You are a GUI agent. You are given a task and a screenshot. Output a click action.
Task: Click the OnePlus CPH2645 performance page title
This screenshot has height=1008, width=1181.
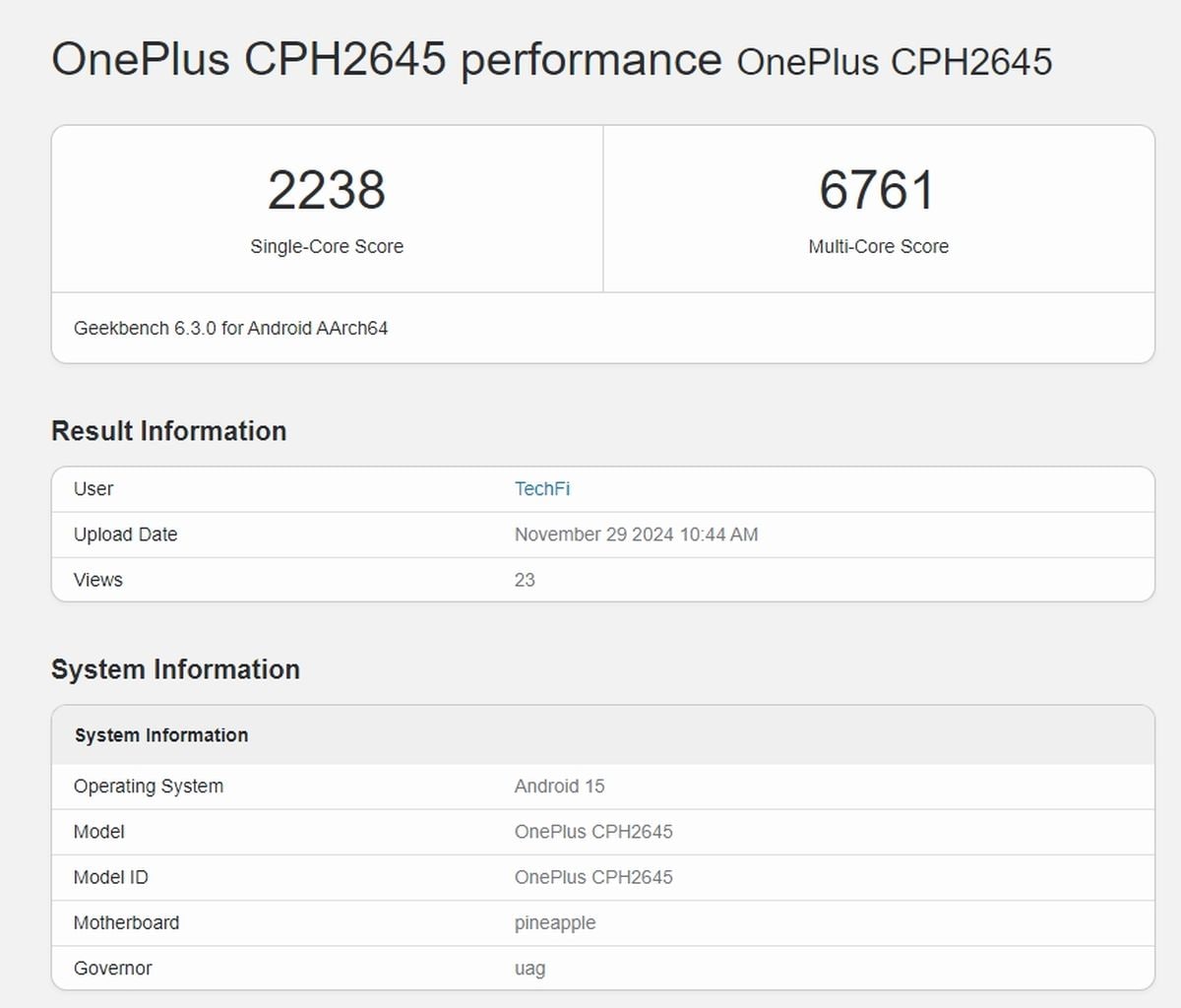(387, 59)
